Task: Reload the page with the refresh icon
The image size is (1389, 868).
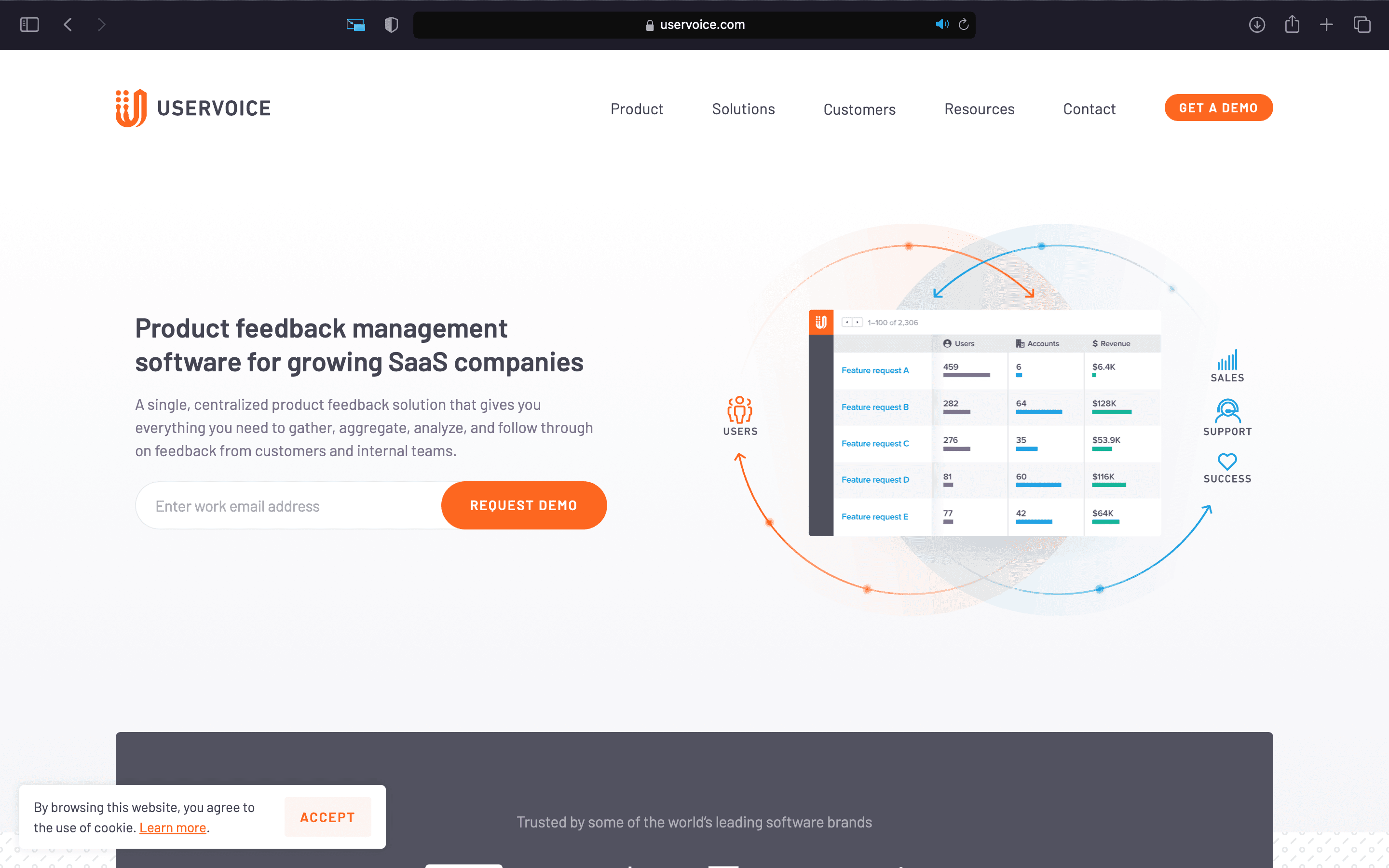Action: pos(964,24)
